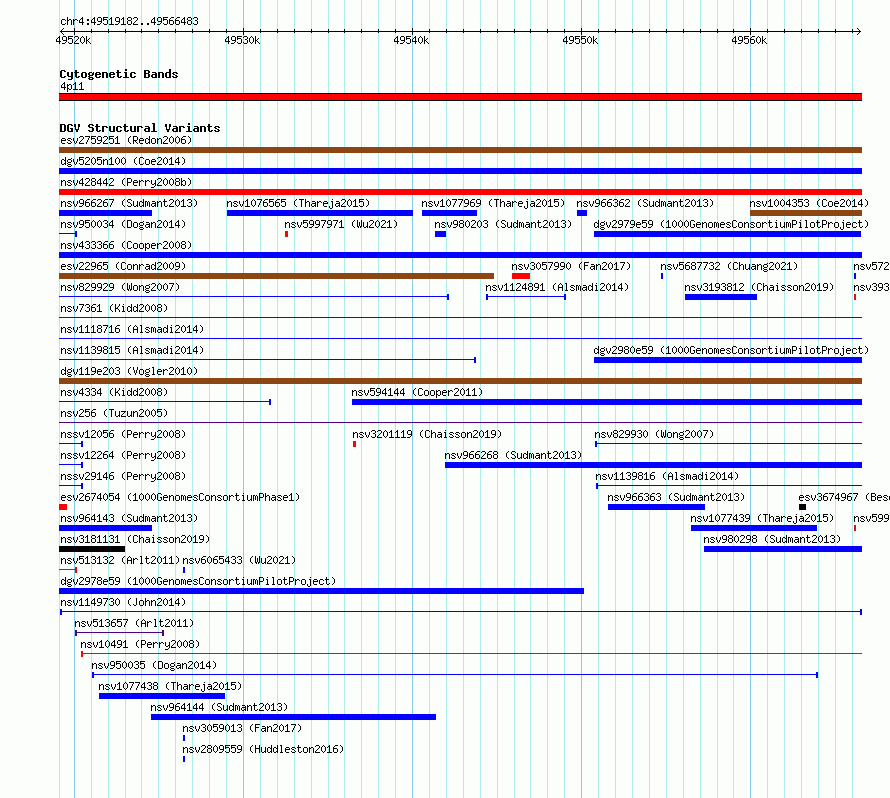Open nsv10491 (Perry2008) variant

(472, 654)
